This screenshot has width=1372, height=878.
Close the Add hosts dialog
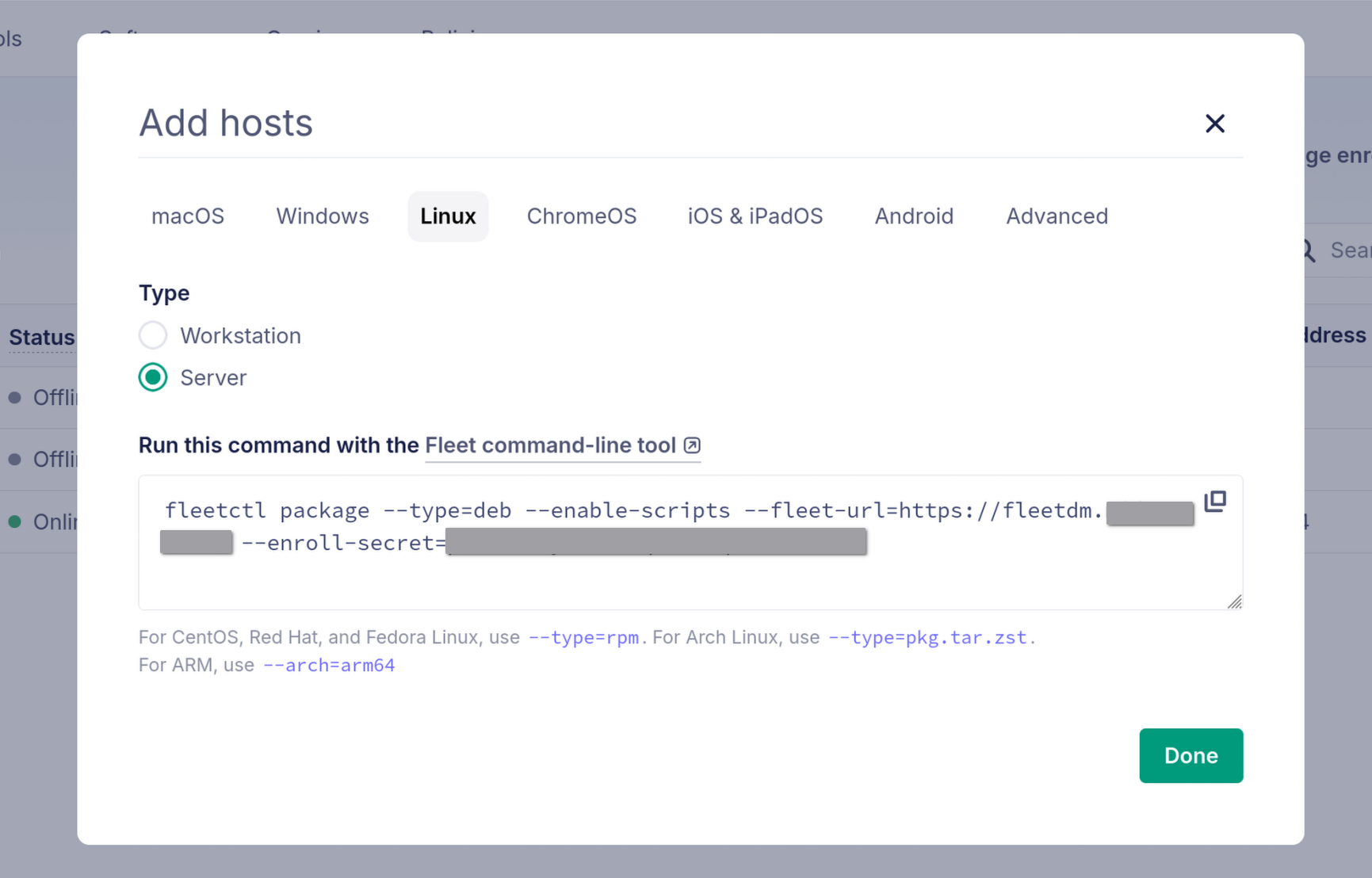1214,124
